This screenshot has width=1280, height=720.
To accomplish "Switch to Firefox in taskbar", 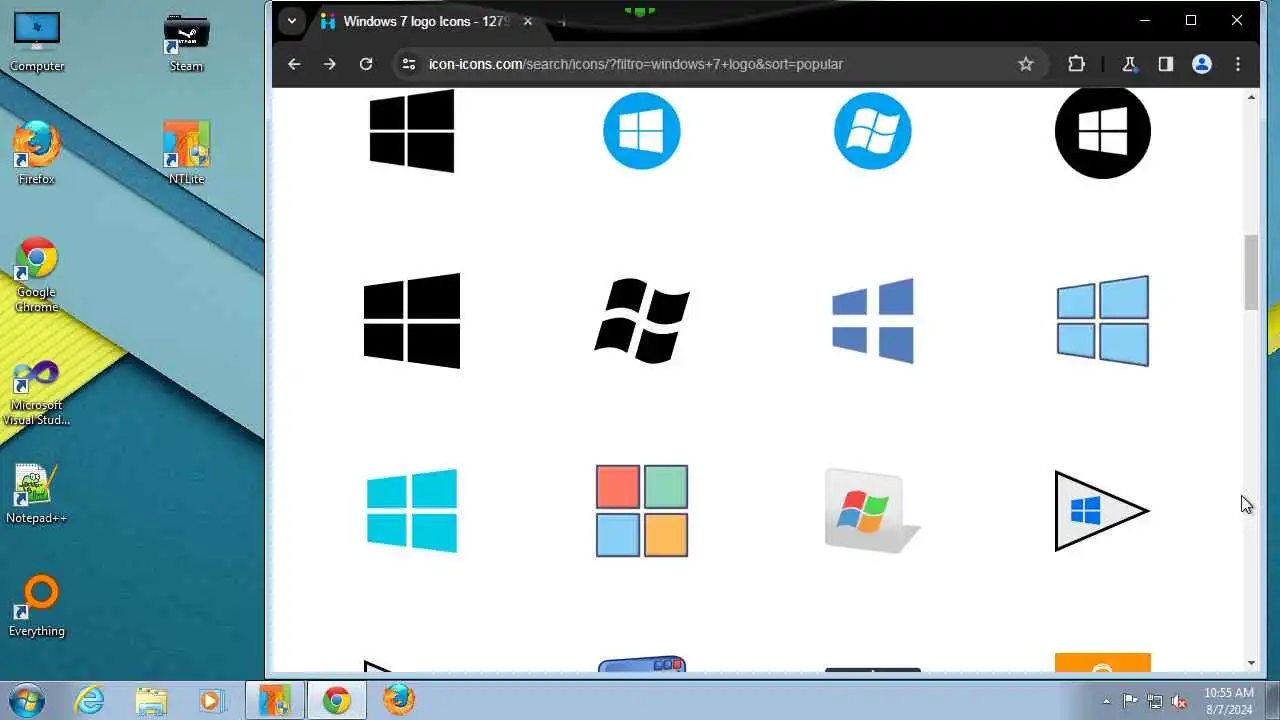I will 398,699.
